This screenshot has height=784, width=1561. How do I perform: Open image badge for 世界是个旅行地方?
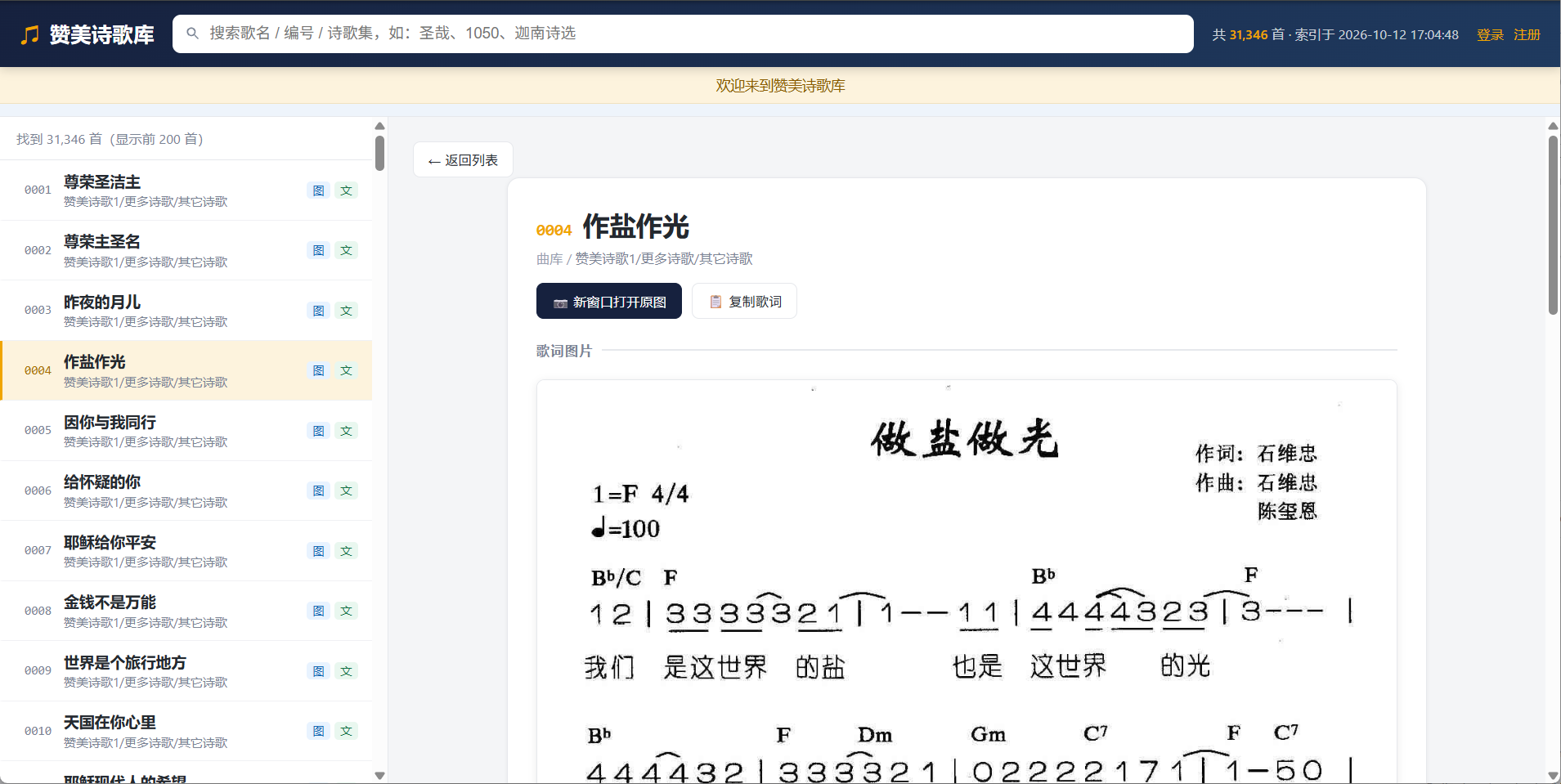pyautogui.click(x=319, y=671)
